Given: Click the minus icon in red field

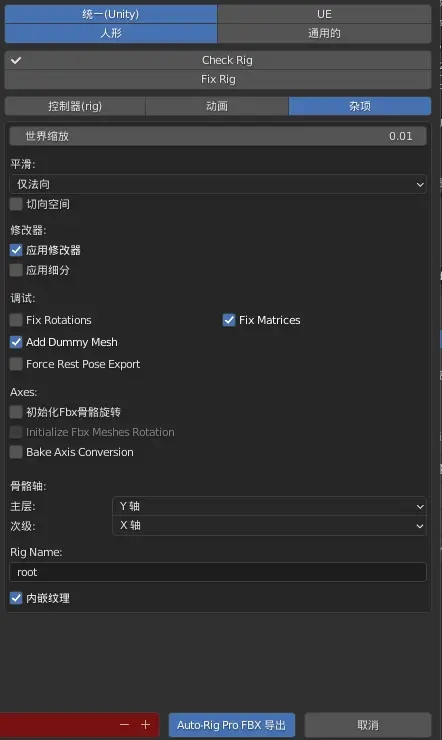Looking at the screenshot, I should point(125,724).
